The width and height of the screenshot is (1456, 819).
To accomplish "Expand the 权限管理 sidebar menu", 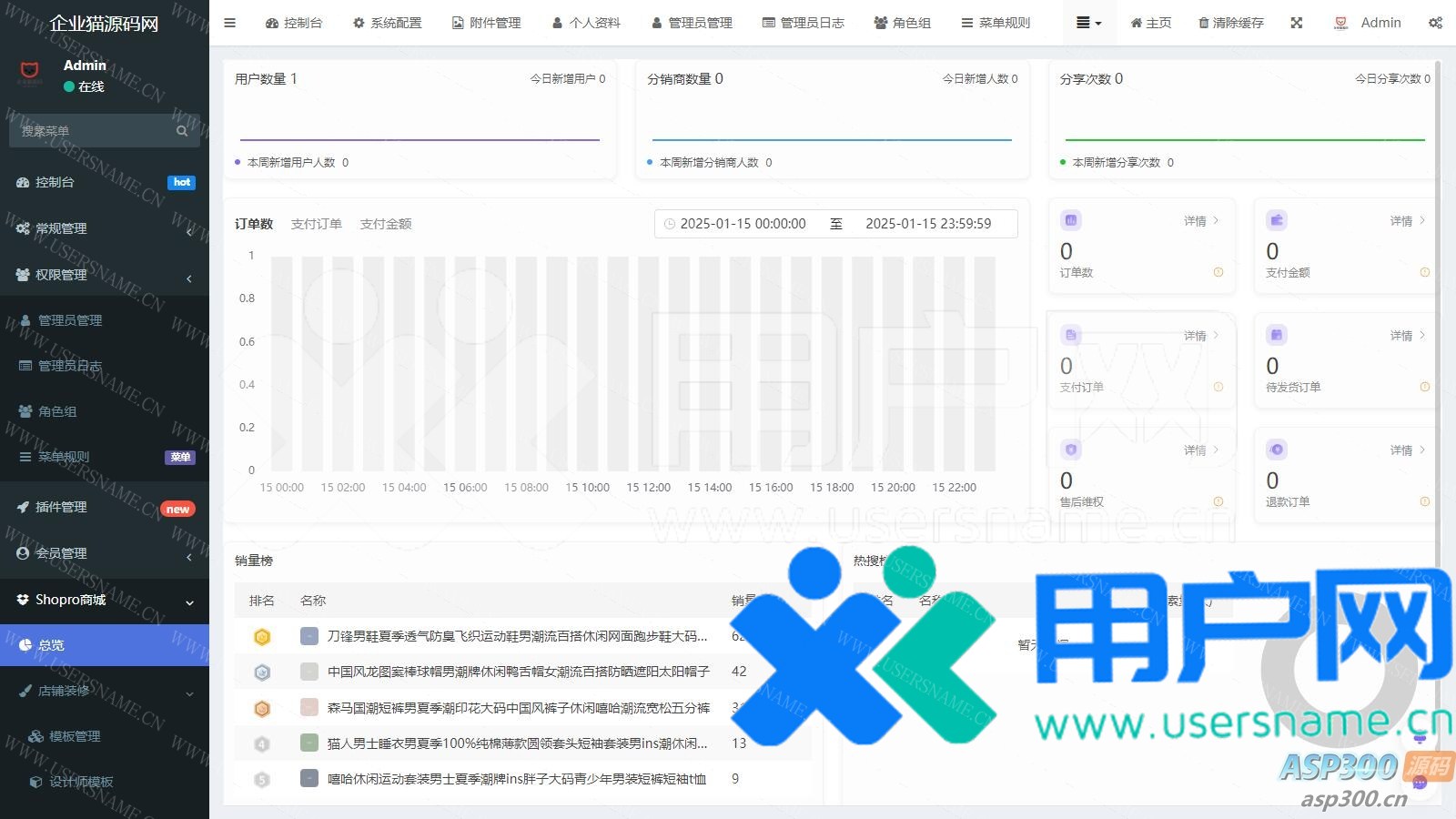I will tap(105, 275).
